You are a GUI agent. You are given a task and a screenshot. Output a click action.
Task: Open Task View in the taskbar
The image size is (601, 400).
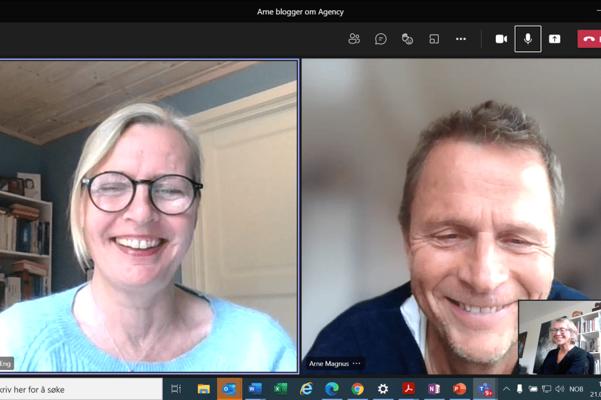click(176, 389)
